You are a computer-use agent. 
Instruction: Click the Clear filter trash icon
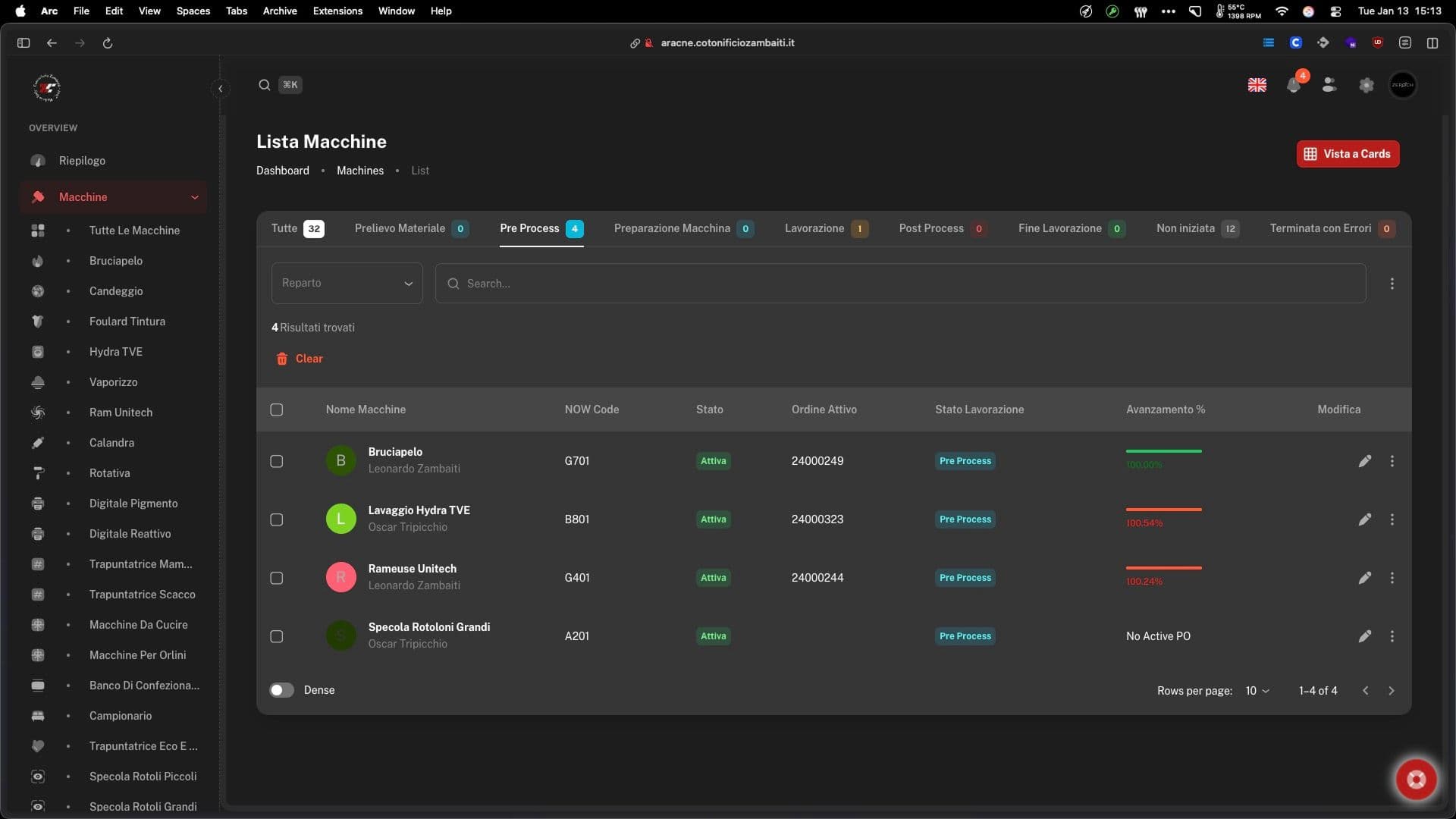coord(282,359)
